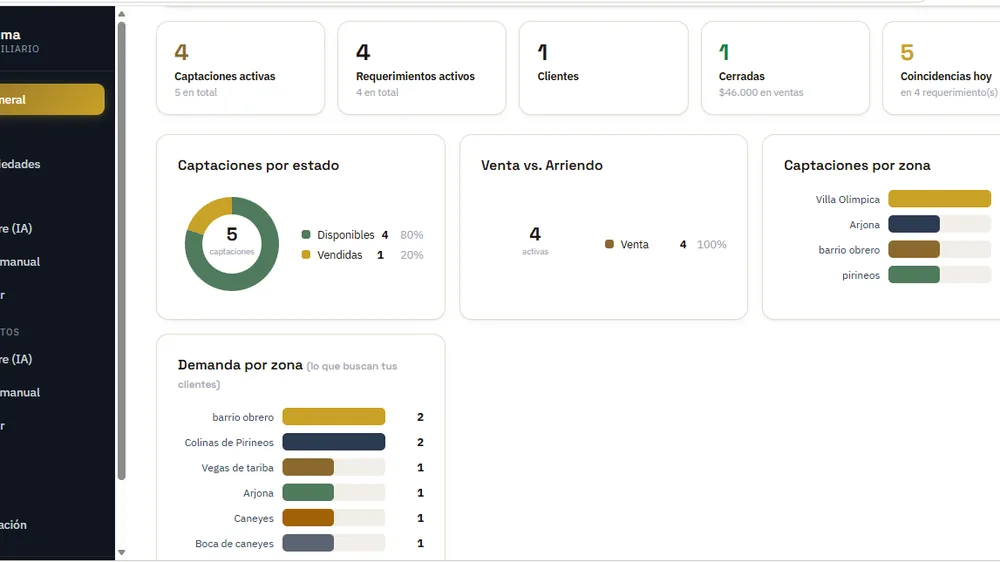Click the "(lo que buscan tus clientes)" note
Image resolution: width=1000 pixels, height=562 pixels.
coord(288,375)
